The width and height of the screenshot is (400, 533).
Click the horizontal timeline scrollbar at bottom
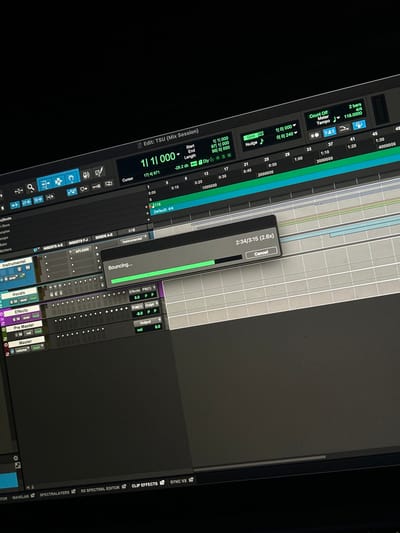pyautogui.click(x=261, y=463)
